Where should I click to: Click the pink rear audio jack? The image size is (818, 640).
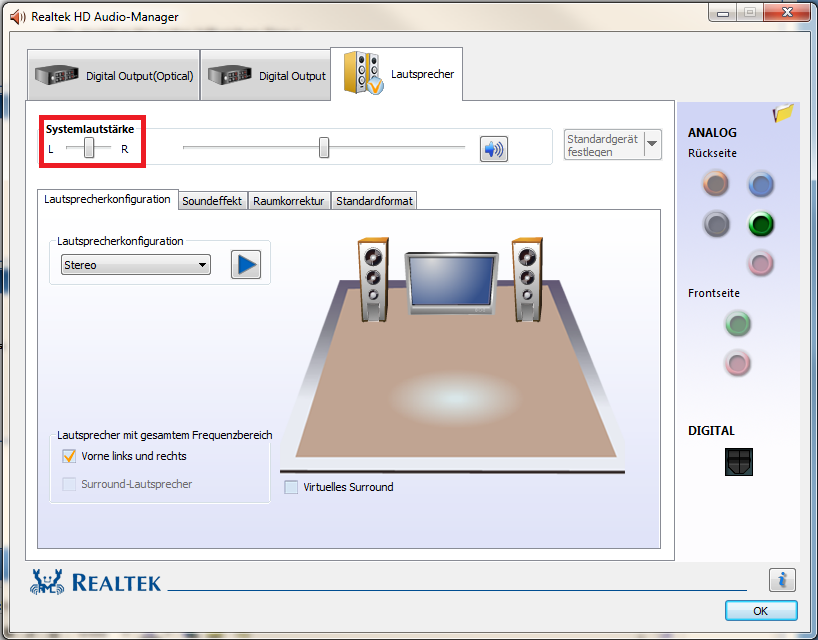[760, 263]
